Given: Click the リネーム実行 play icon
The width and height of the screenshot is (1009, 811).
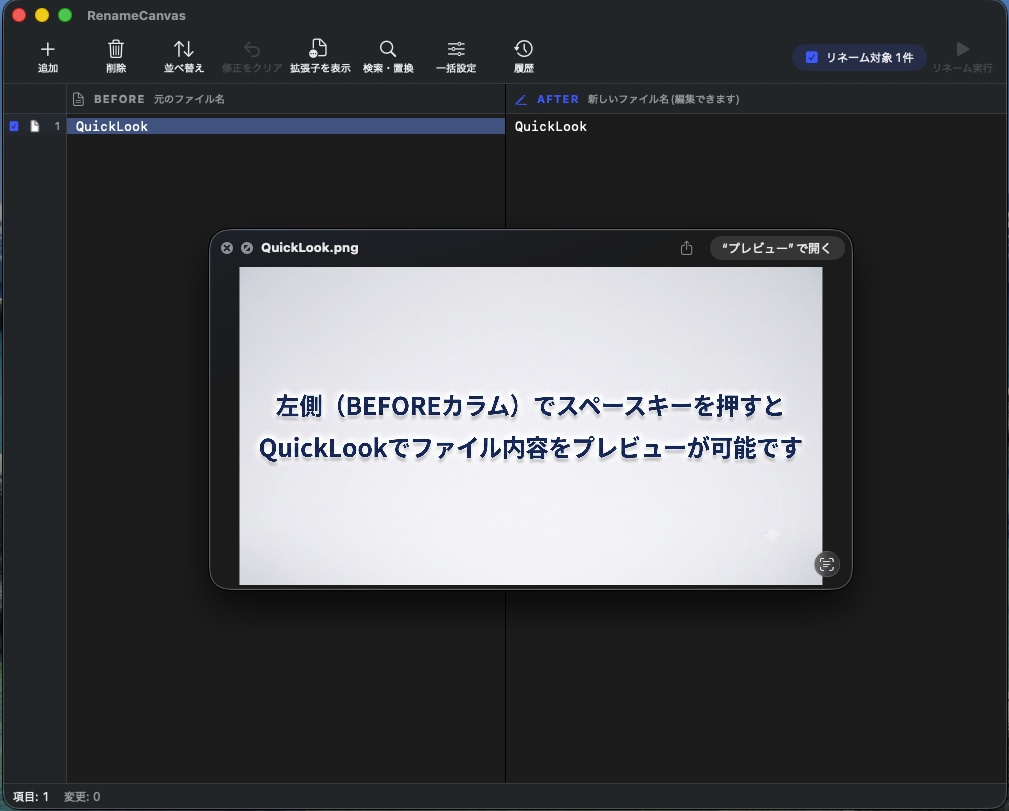Looking at the screenshot, I should click(x=963, y=49).
